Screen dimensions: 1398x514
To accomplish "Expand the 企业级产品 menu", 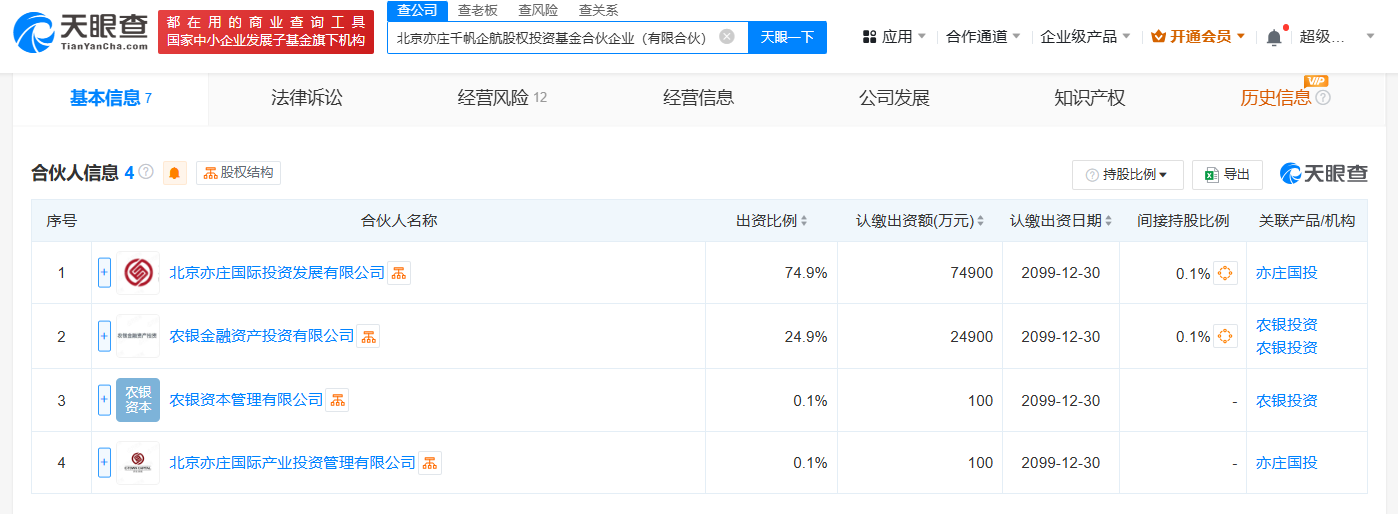I will (x=1085, y=37).
